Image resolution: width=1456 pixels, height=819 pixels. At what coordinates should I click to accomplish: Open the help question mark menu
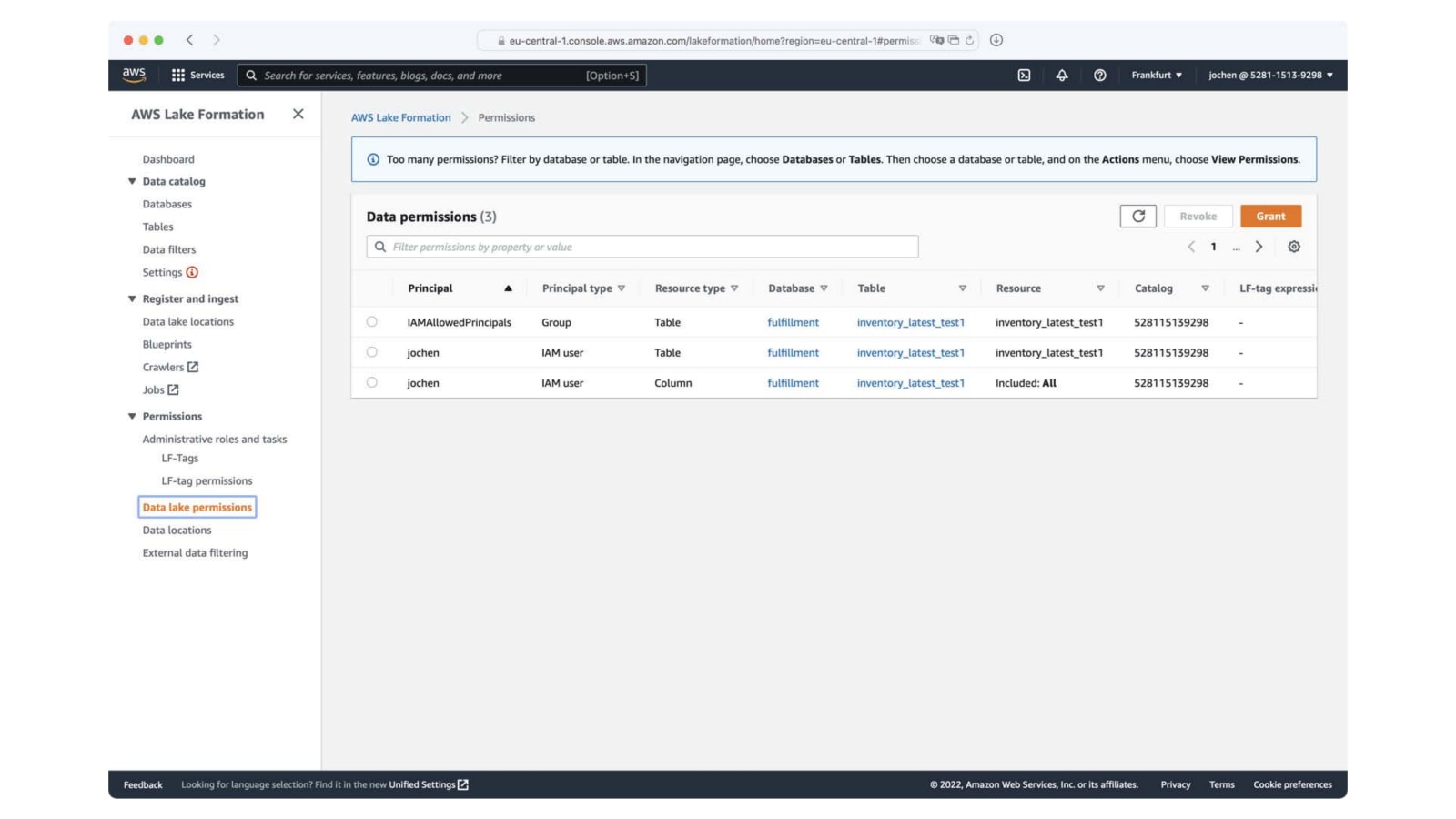pyautogui.click(x=1099, y=76)
